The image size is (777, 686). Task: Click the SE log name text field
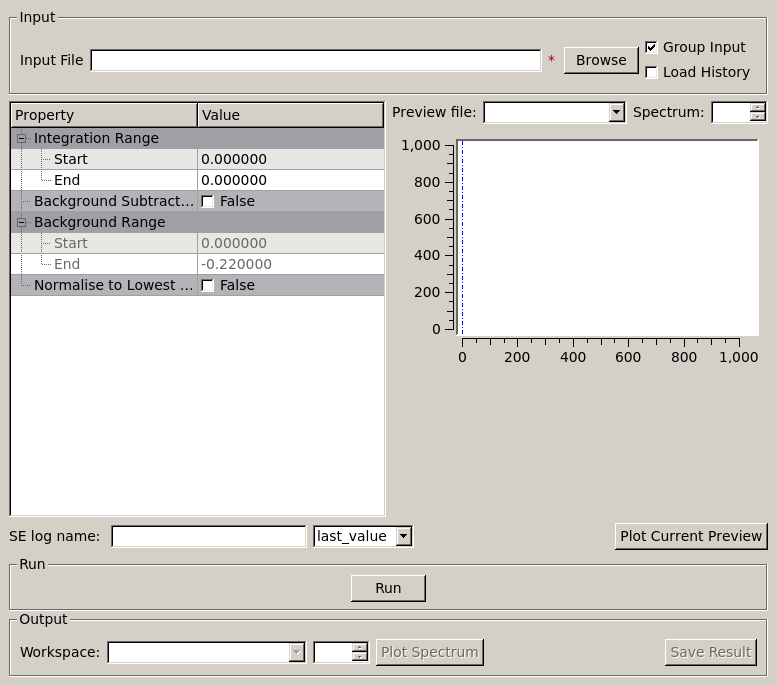pos(208,537)
